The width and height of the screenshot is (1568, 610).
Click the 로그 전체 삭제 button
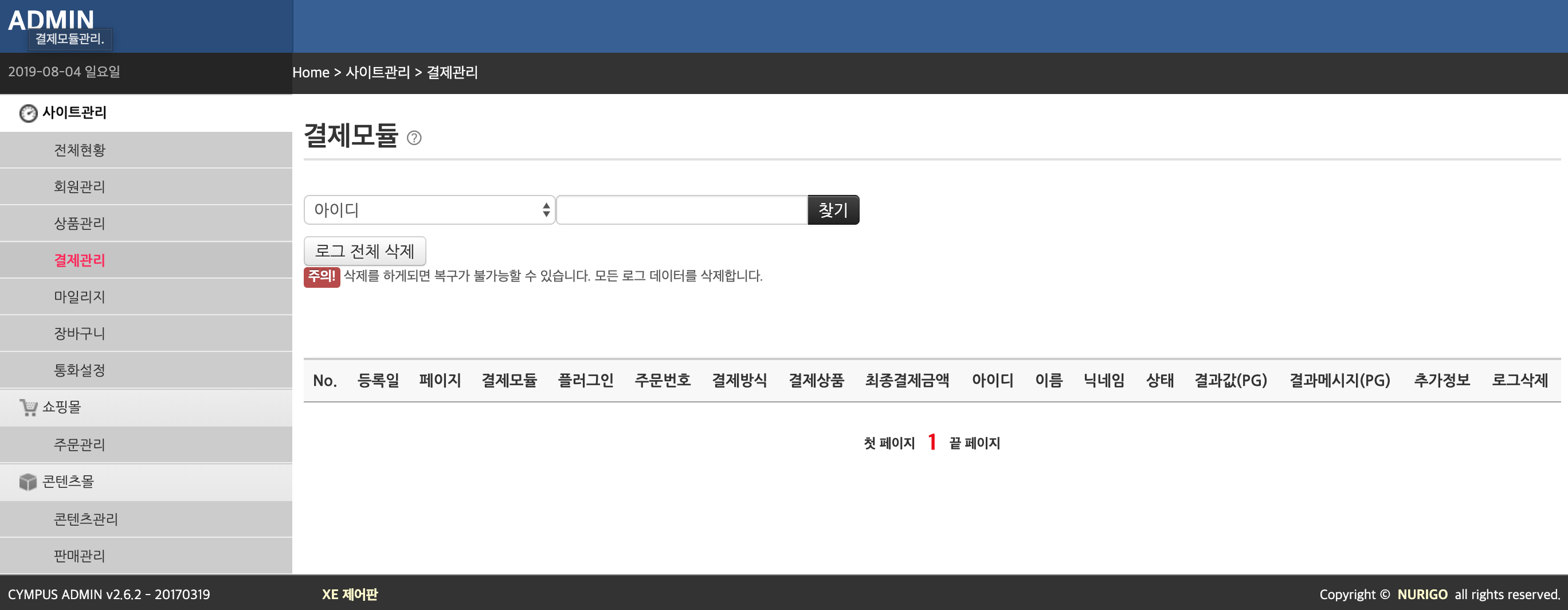[x=364, y=251]
